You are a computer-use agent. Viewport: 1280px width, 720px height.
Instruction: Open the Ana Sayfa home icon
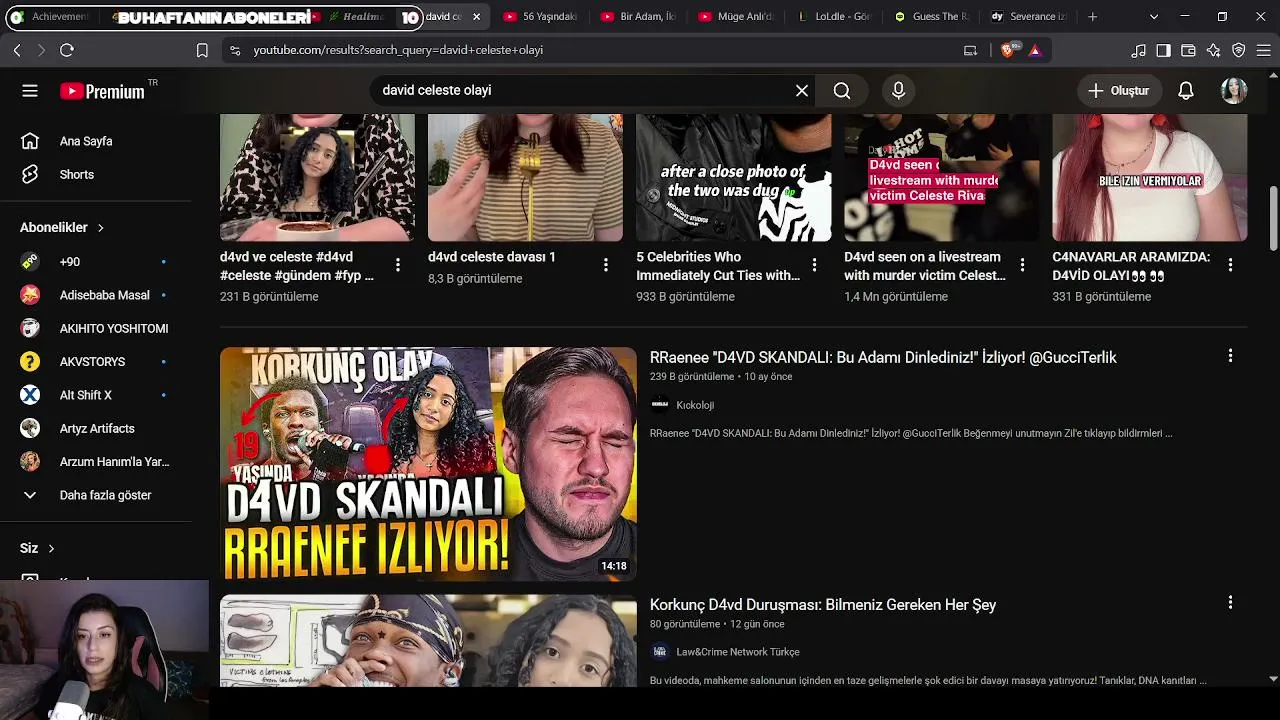pyautogui.click(x=30, y=141)
